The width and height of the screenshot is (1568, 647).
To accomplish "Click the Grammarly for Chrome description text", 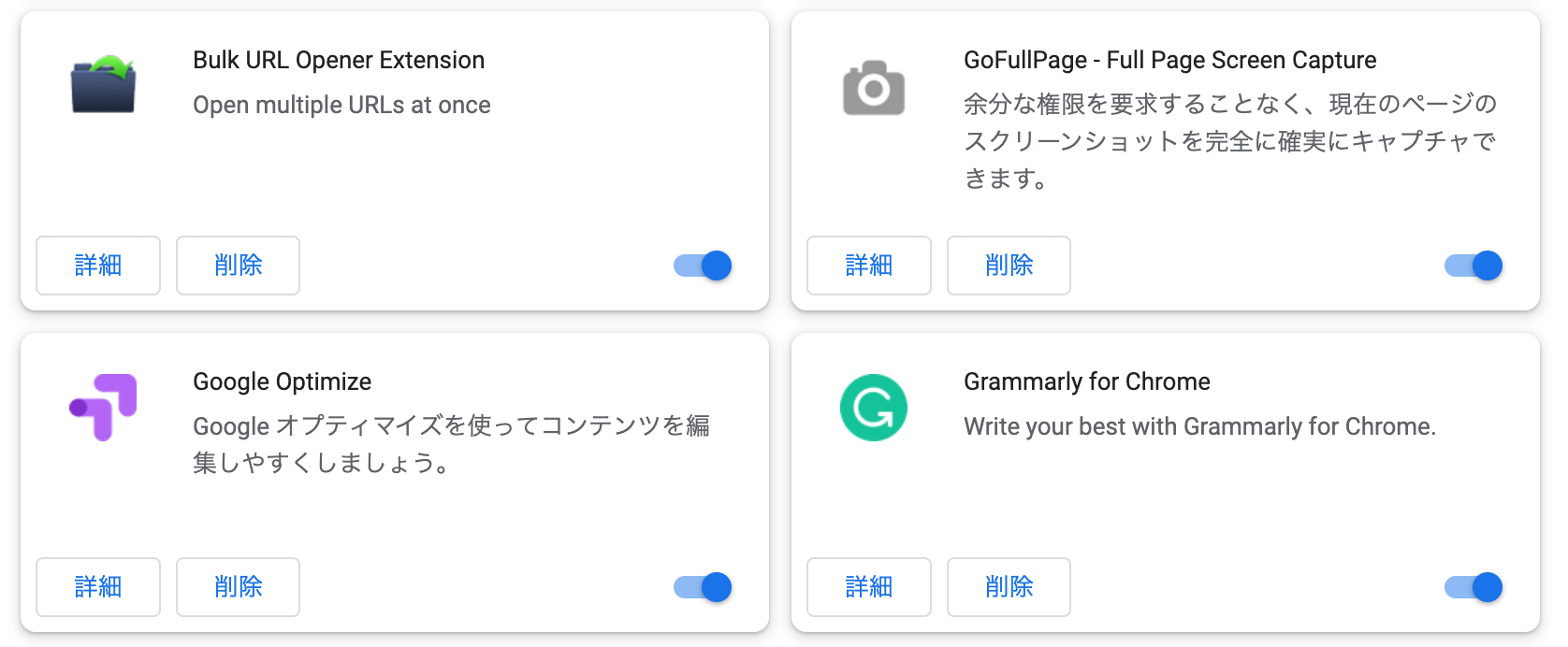I will [x=1199, y=426].
